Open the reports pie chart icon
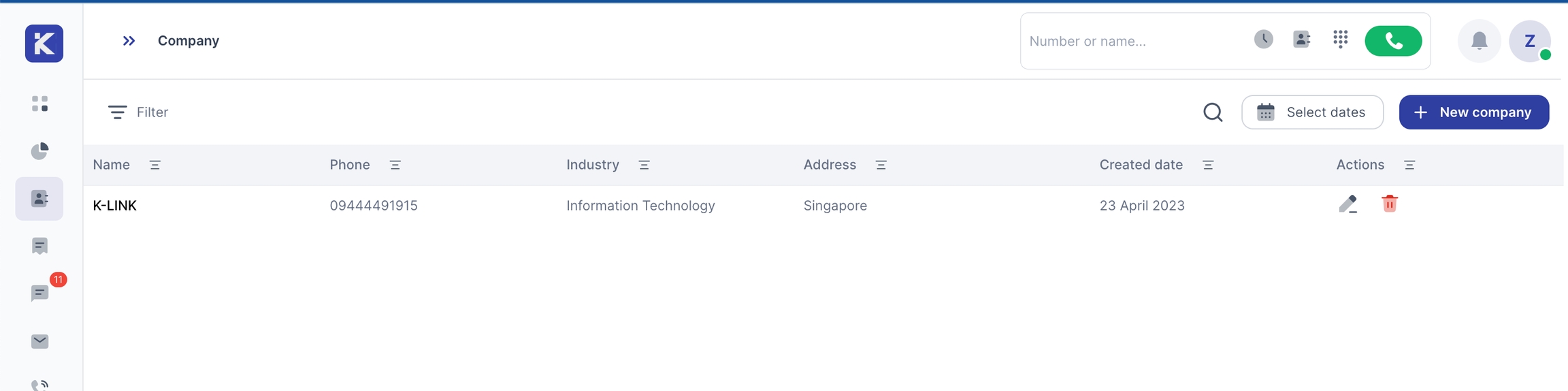Screen dimensions: 1568x391 pos(39,151)
